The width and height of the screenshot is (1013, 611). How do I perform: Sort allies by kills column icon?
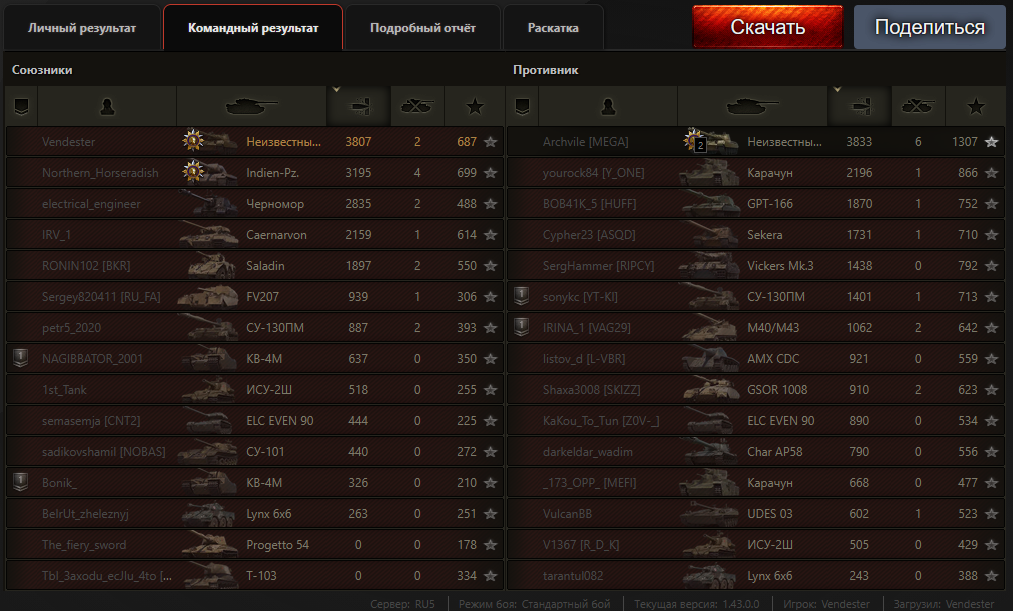417,107
